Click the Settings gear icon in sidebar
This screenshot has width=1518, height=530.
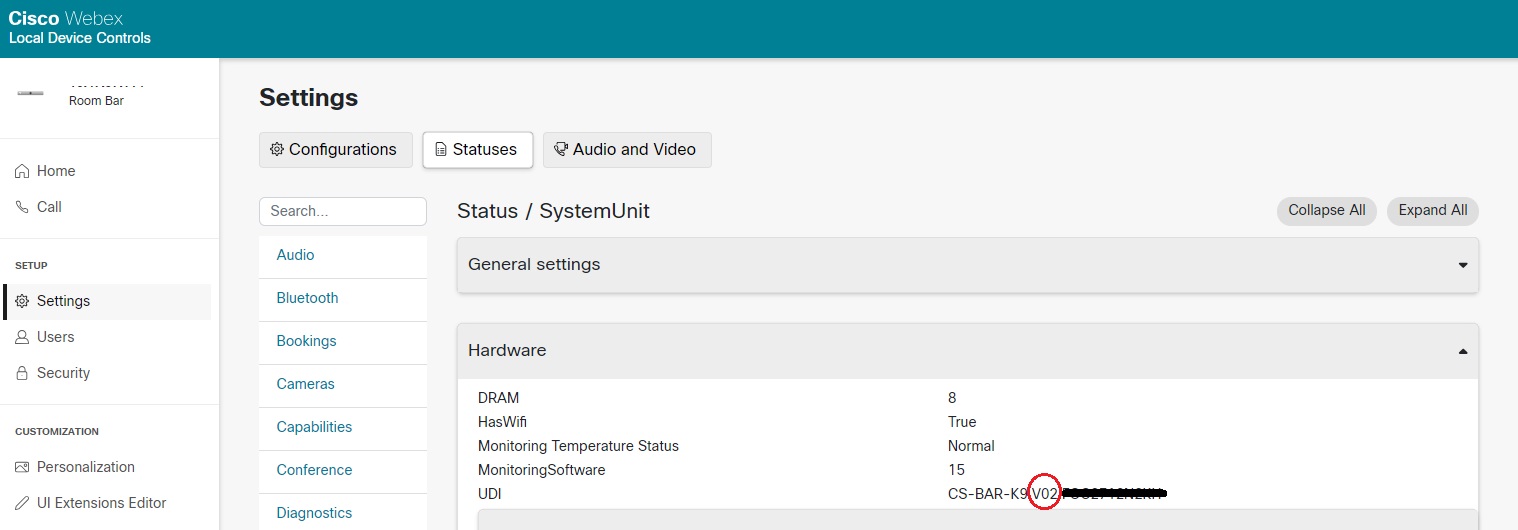tap(22, 301)
